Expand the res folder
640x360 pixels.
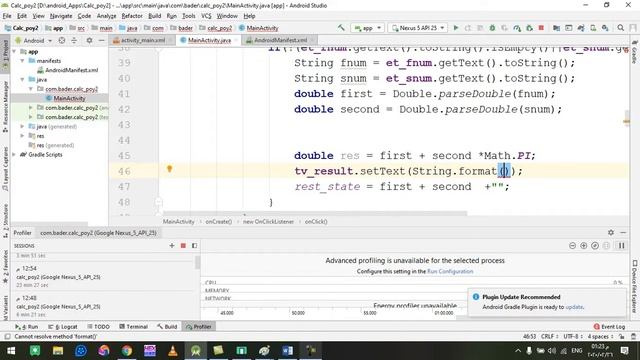point(22,136)
